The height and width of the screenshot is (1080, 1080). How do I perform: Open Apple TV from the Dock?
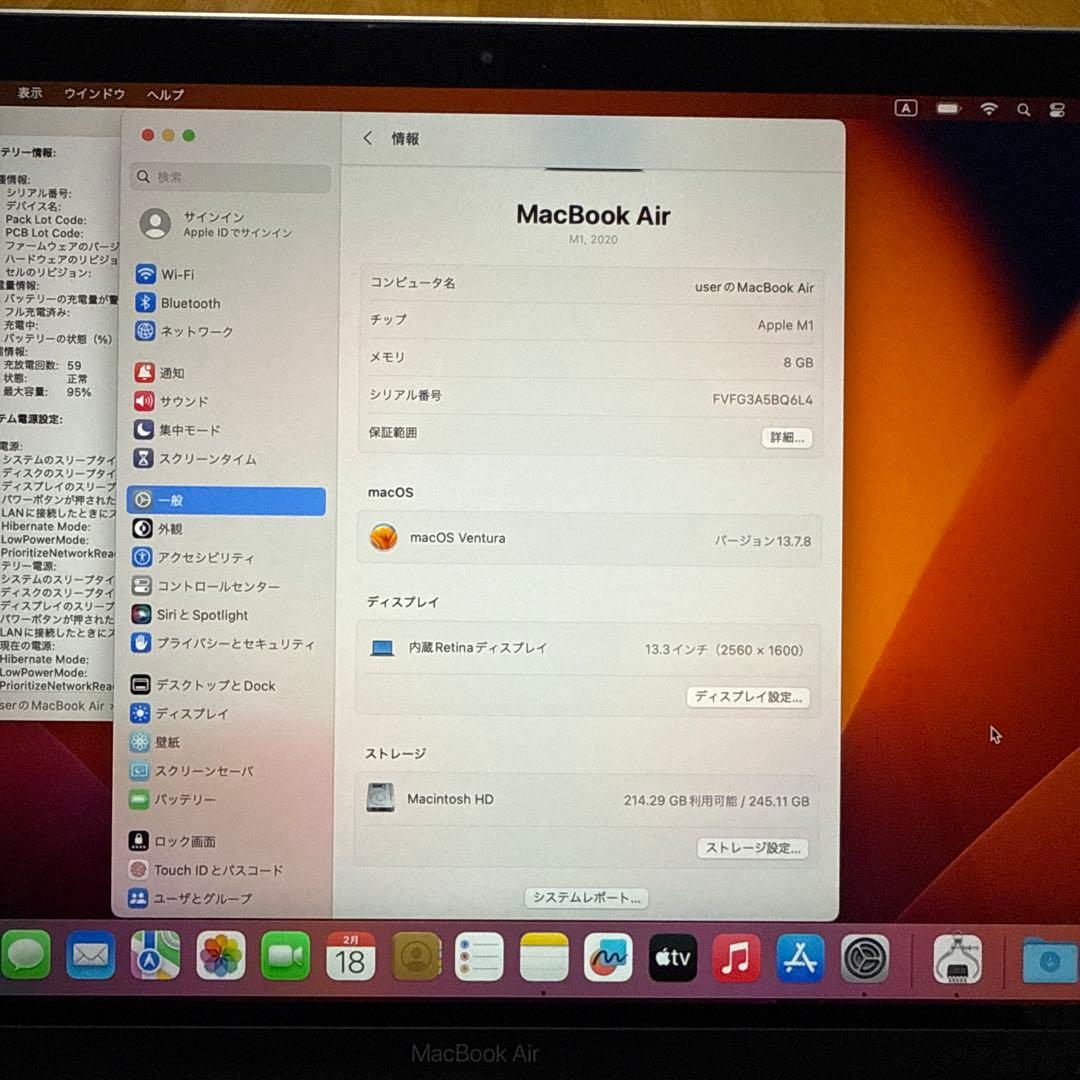coord(673,957)
